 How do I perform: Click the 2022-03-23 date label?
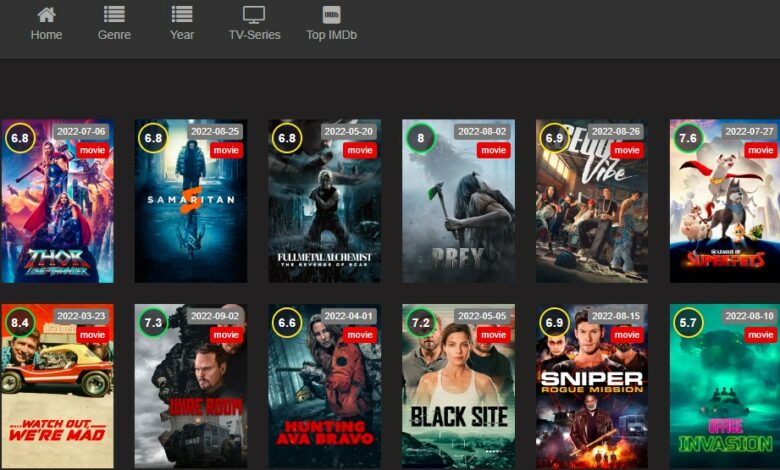pos(81,316)
